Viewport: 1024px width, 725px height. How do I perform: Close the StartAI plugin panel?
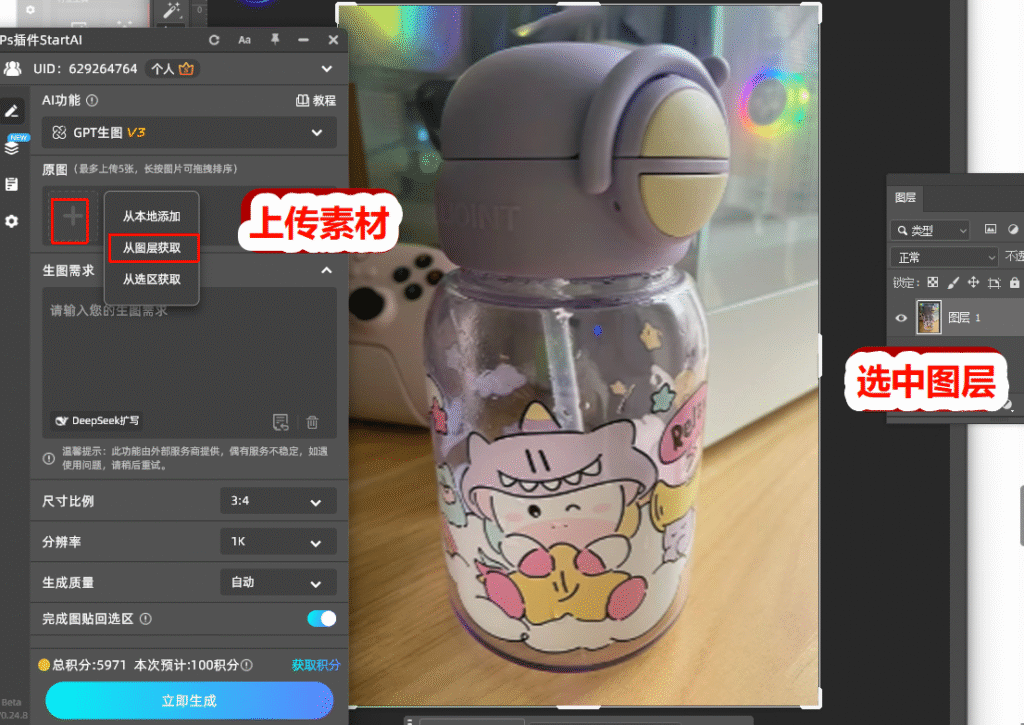(333, 40)
